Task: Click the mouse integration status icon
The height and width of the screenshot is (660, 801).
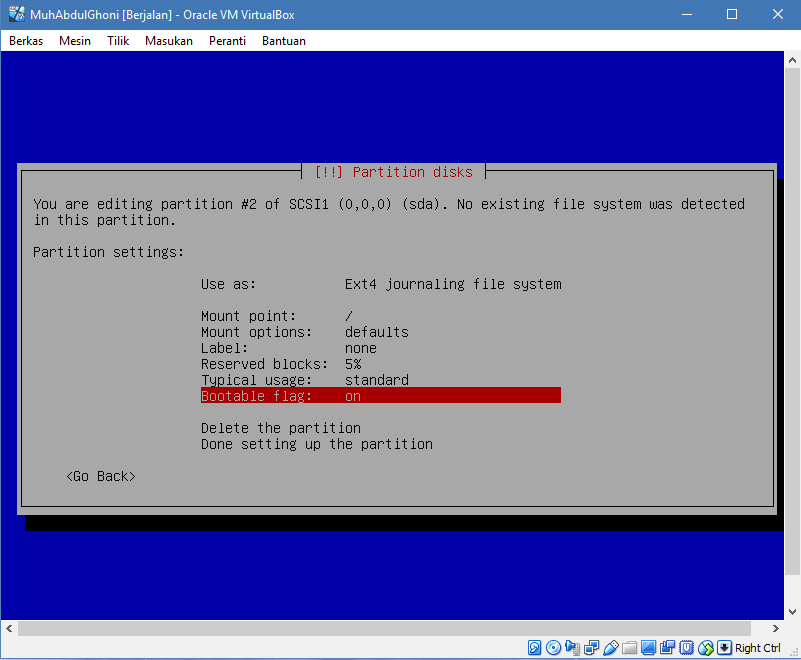Action: [x=705, y=648]
